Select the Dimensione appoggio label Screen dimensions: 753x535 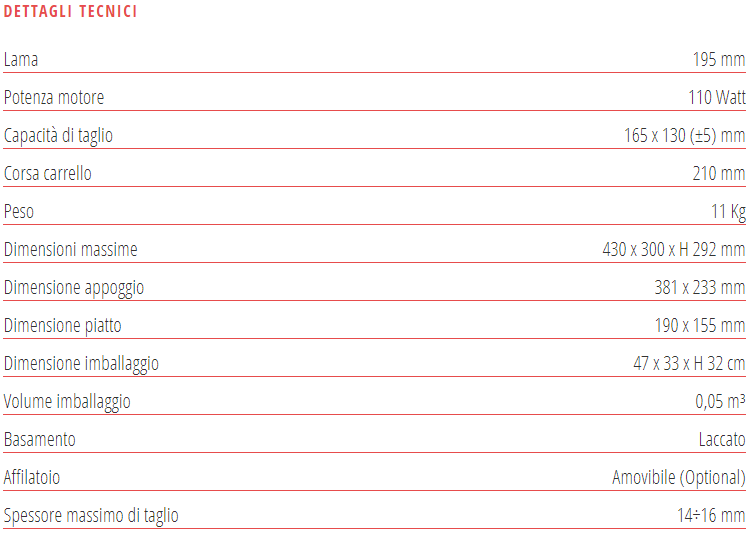click(x=74, y=287)
